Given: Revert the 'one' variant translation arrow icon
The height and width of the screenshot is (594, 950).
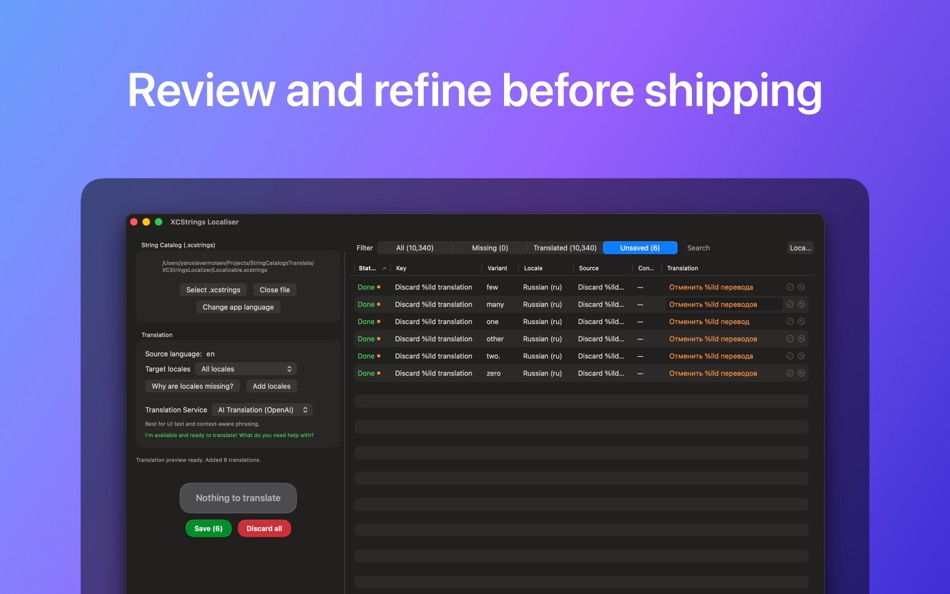Looking at the screenshot, I should point(801,322).
